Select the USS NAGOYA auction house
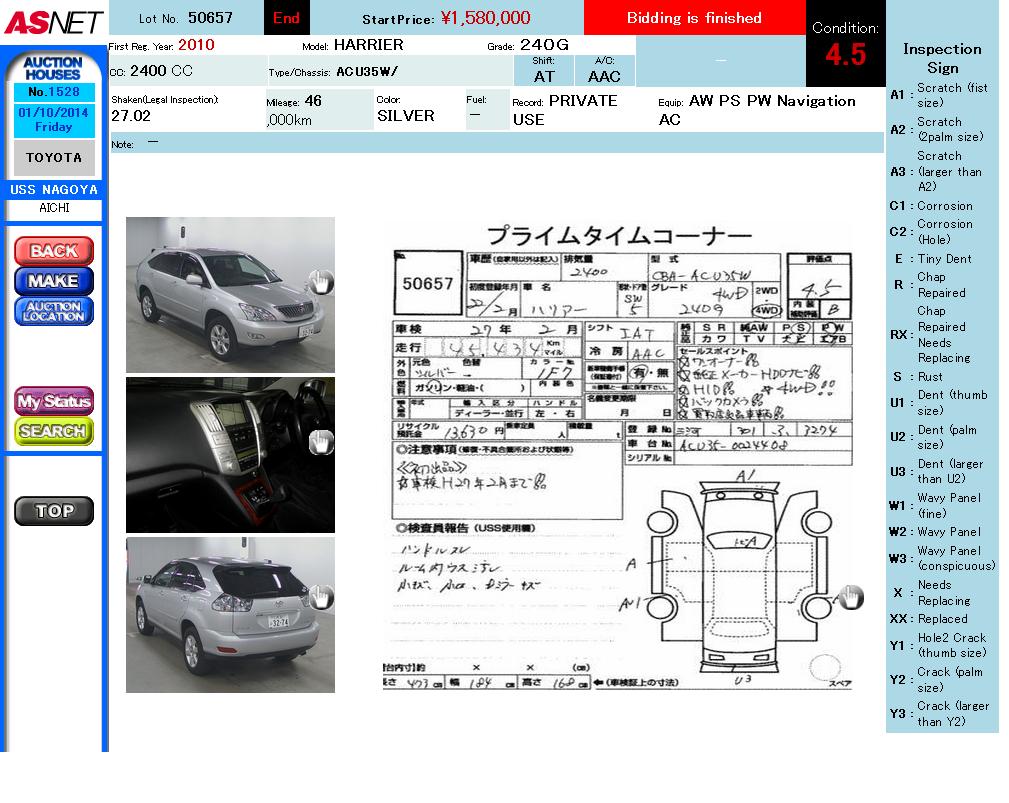The height and width of the screenshot is (803, 1009). click(54, 190)
